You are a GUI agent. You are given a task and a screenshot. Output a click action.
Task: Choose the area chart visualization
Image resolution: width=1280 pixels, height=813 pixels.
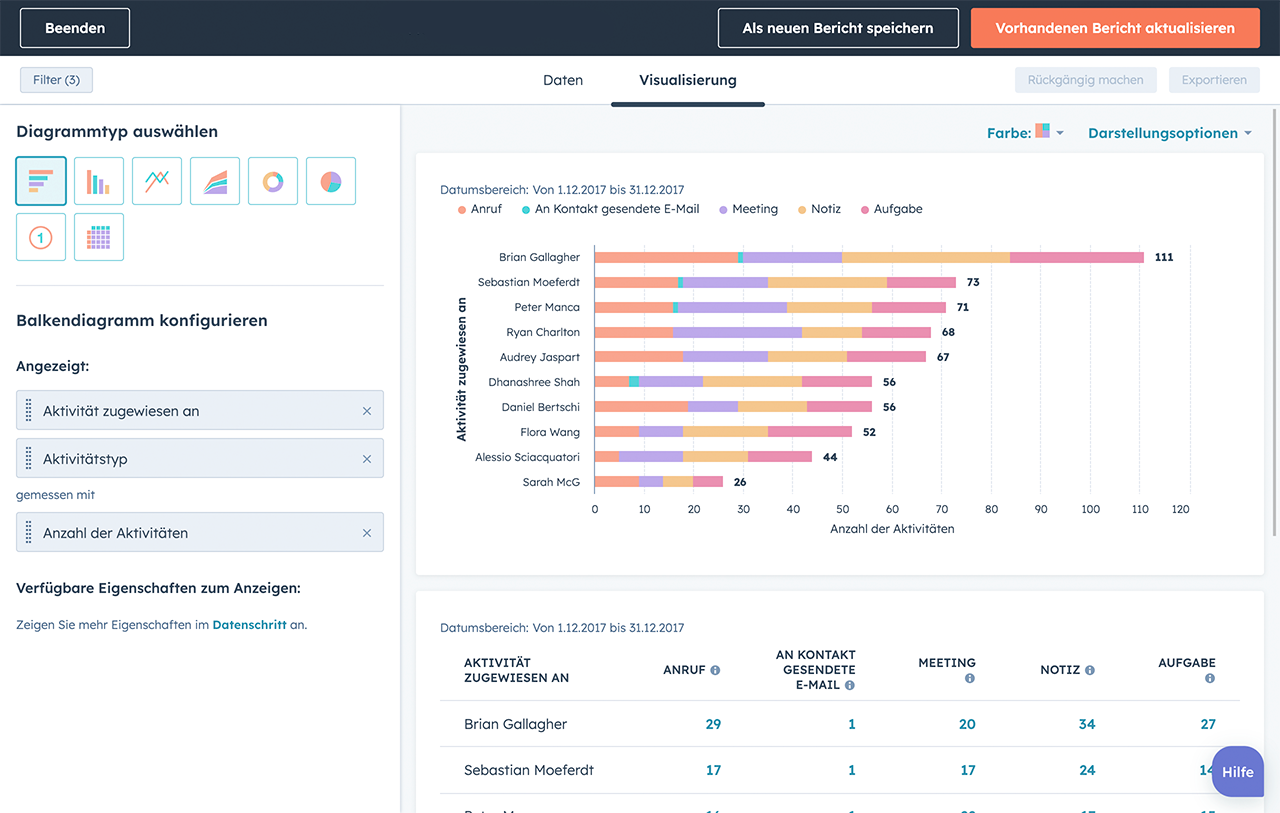point(214,181)
